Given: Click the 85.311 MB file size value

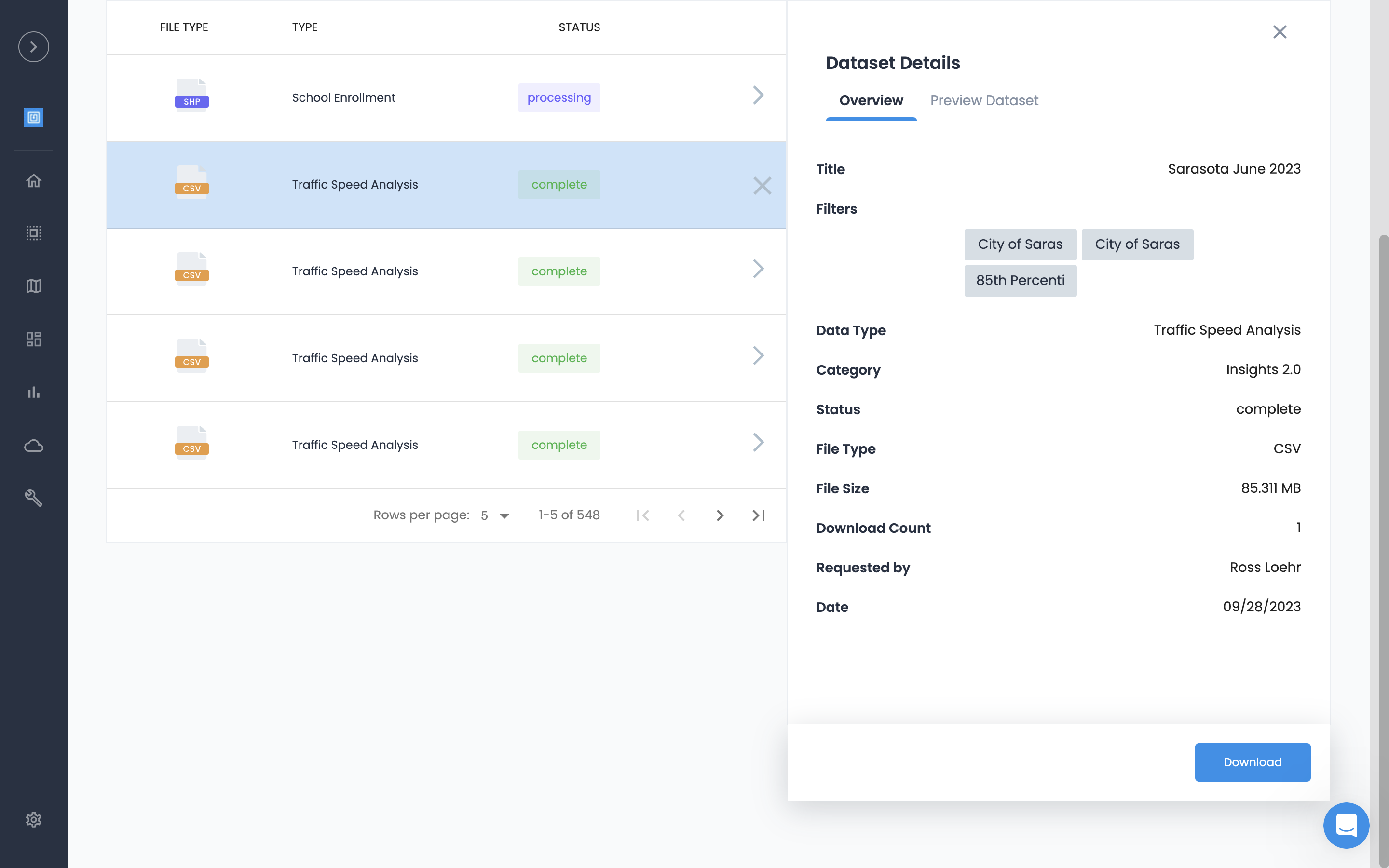Looking at the screenshot, I should (1271, 488).
